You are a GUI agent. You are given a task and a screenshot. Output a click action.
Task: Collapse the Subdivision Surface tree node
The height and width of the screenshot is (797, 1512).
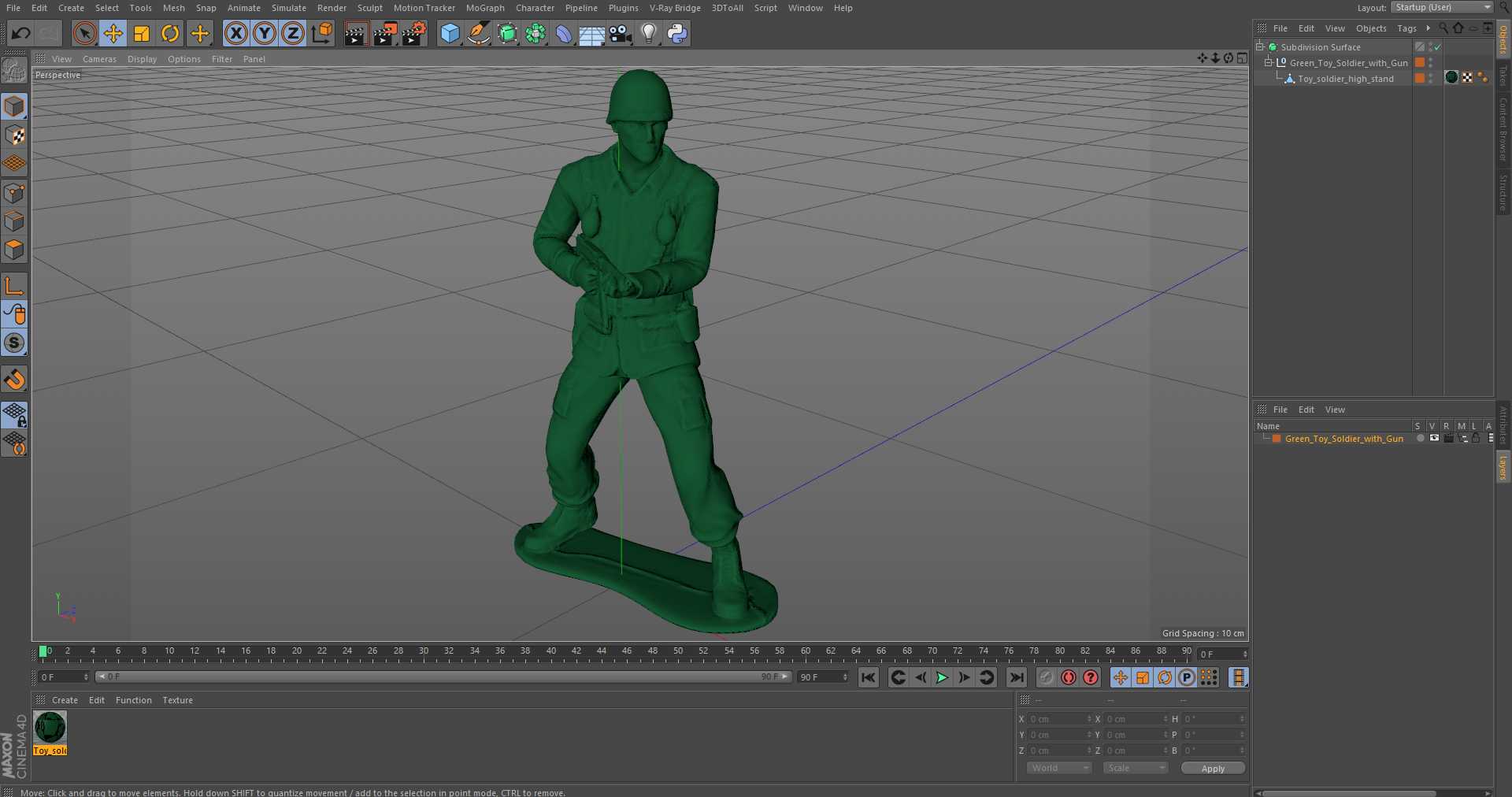(x=1260, y=47)
